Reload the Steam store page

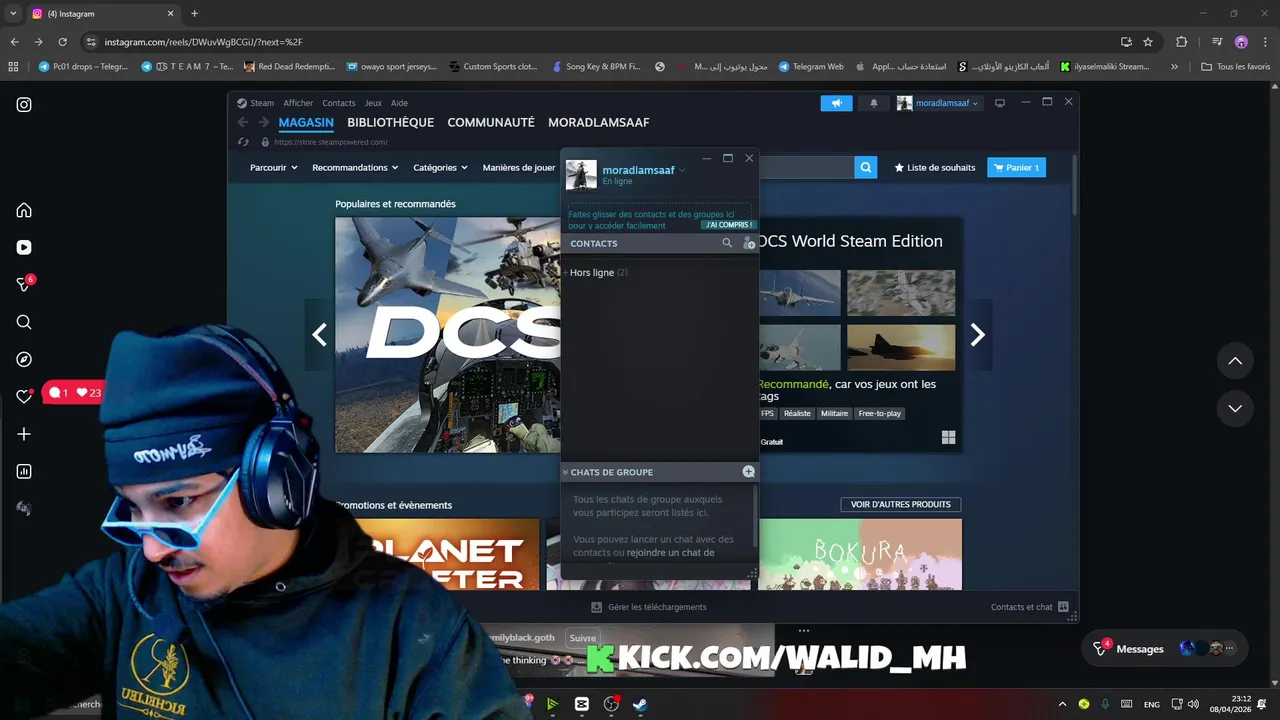[x=243, y=142]
